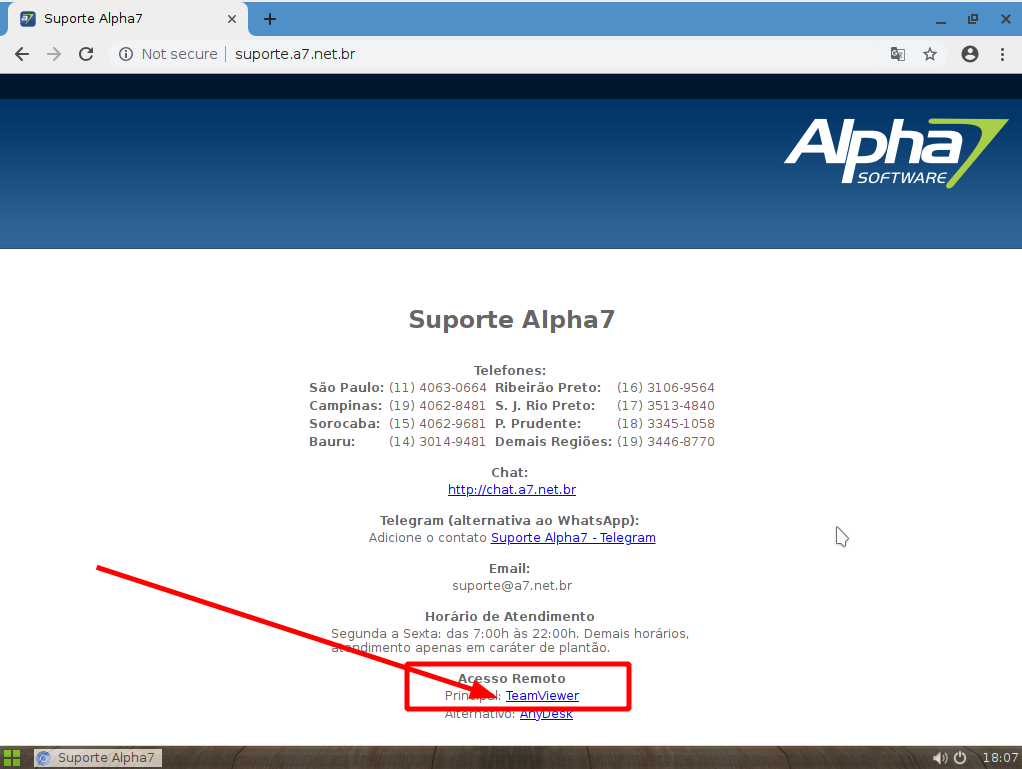Click Ribeirão Preto phone (16) 3106-9564

[665, 388]
